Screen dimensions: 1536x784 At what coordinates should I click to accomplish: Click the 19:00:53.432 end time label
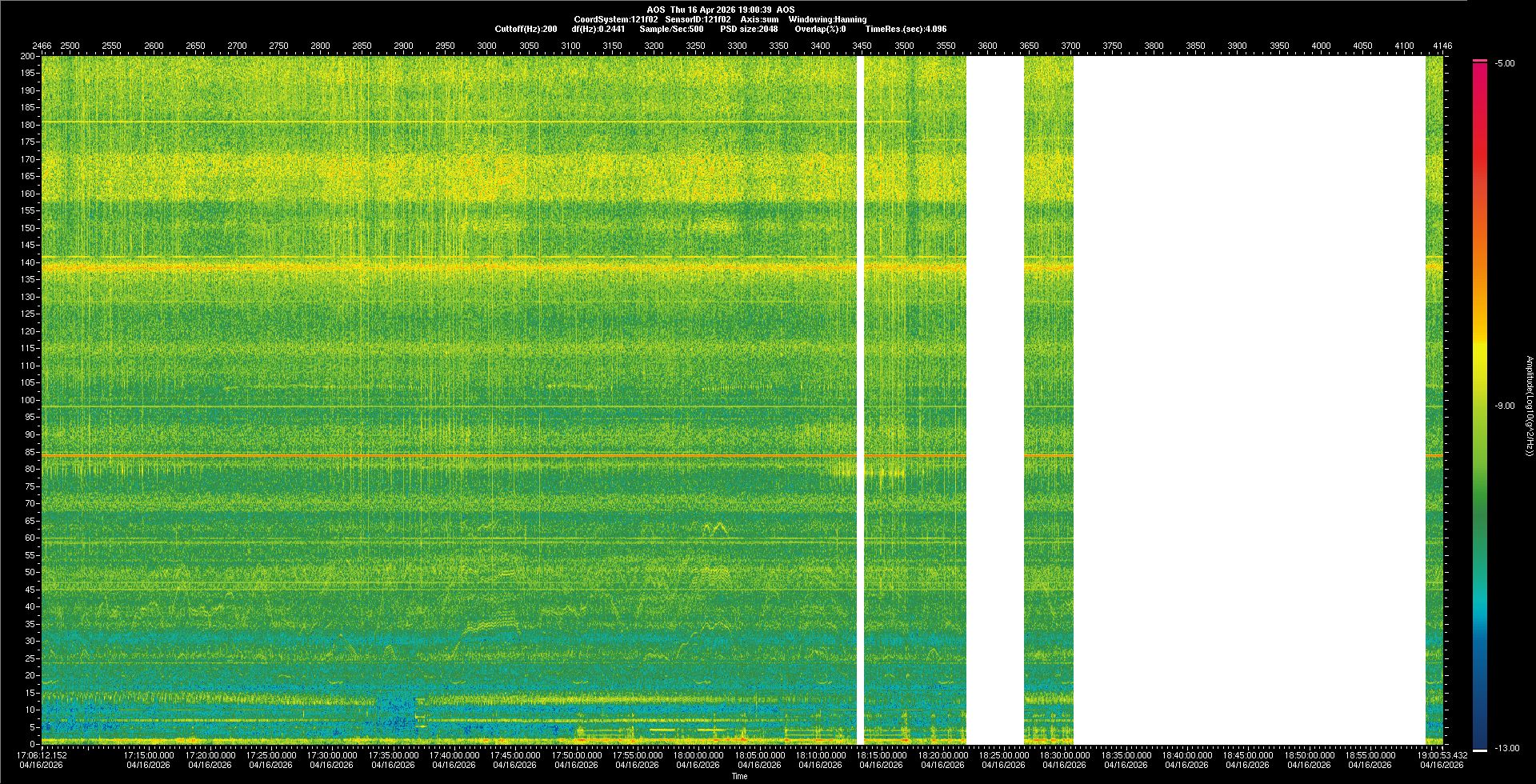1442,755
